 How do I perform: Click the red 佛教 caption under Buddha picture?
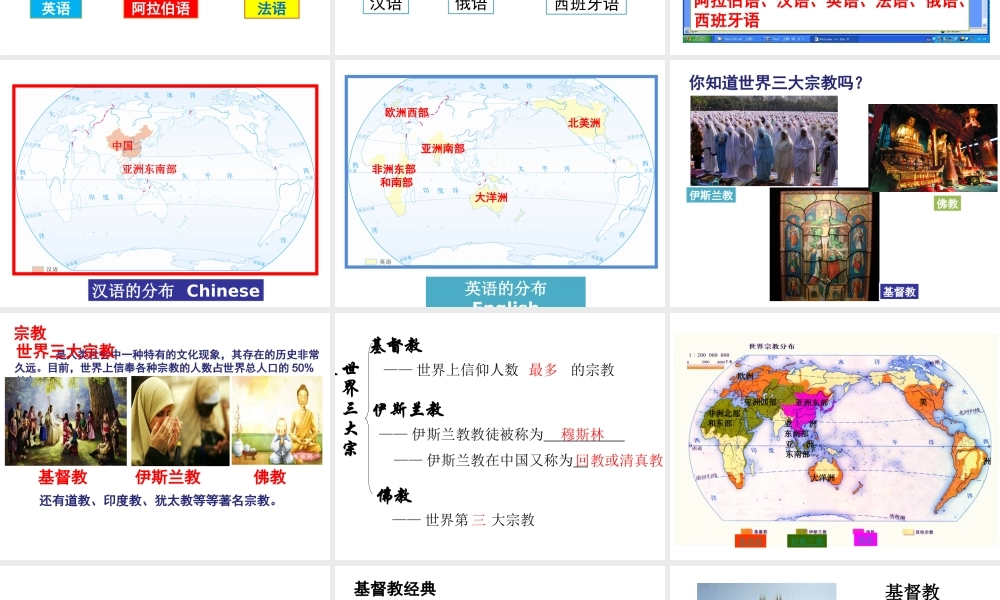(270, 477)
